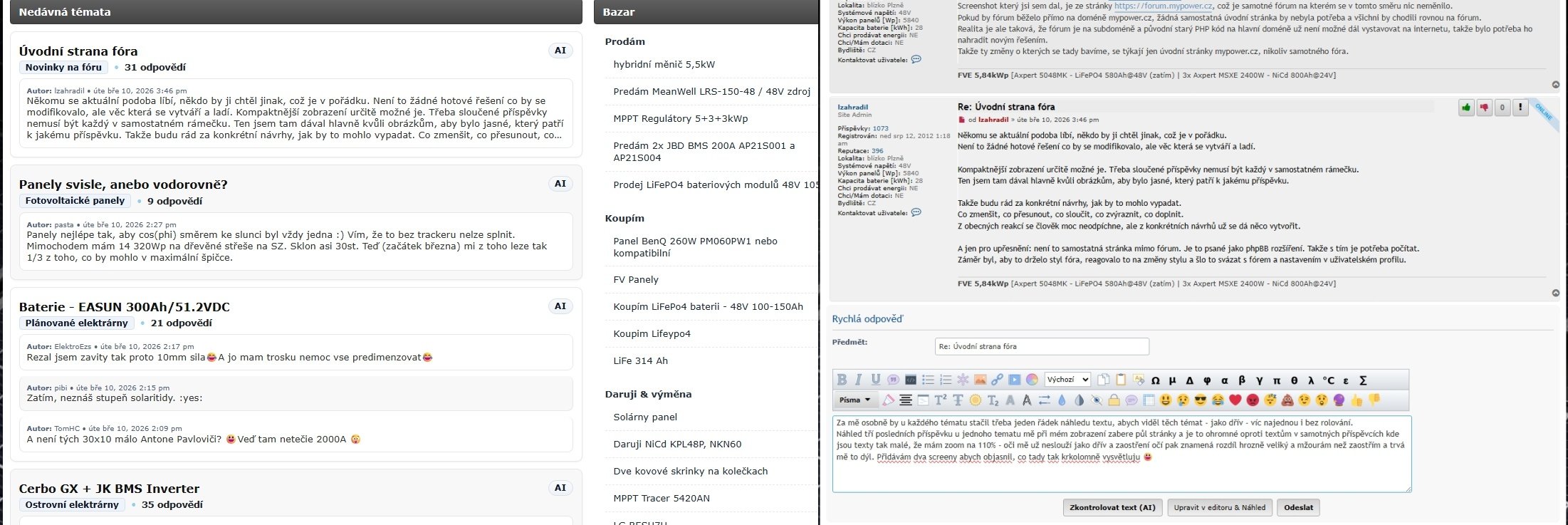Viewport: 1568px width, 525px height.
Task: Insert the Sigma symbol into the reply
Action: click(x=1363, y=380)
